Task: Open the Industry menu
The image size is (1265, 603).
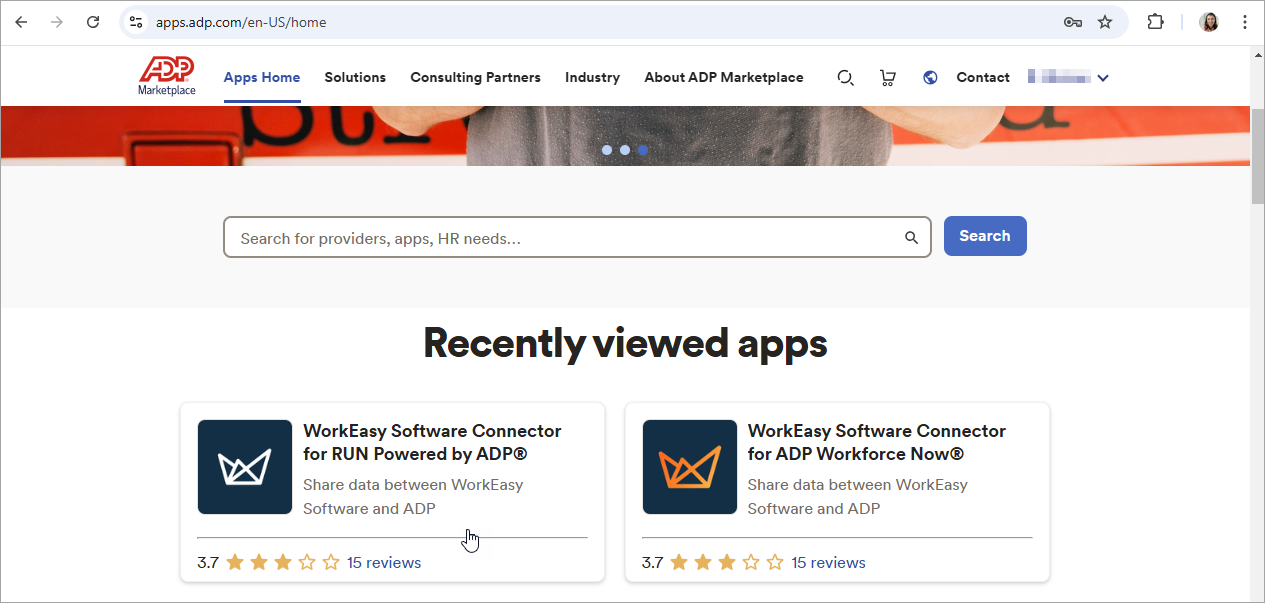Action: [x=592, y=77]
